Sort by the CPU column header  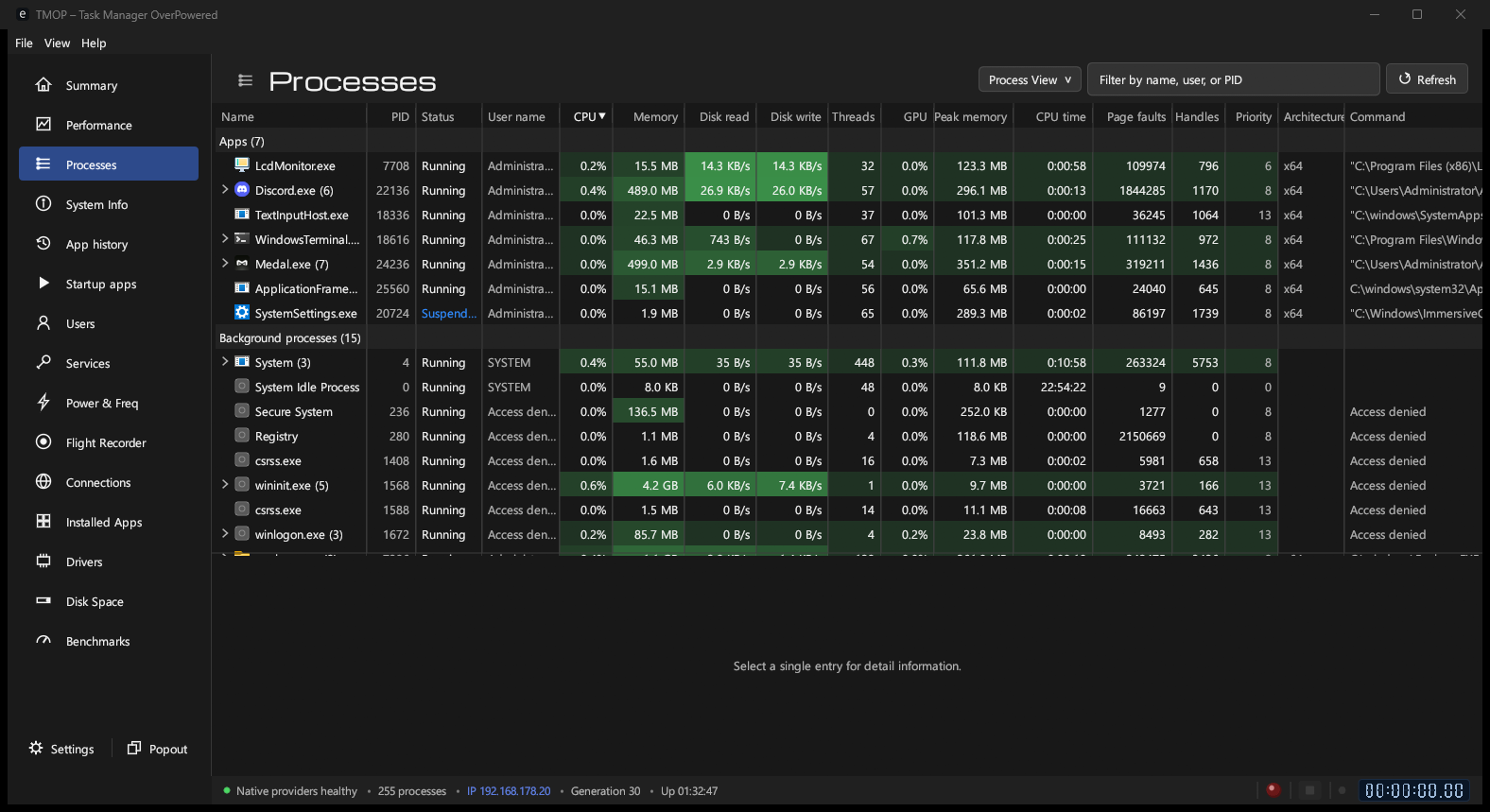coord(586,117)
